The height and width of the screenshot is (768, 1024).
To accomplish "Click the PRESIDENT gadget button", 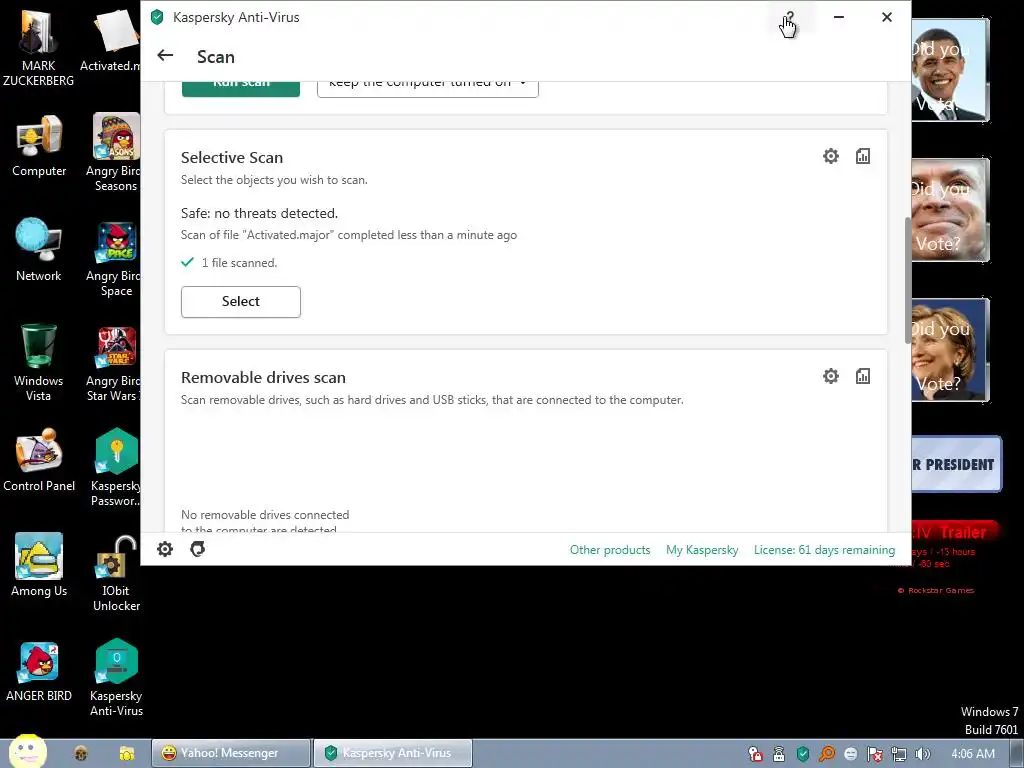I will 957,464.
